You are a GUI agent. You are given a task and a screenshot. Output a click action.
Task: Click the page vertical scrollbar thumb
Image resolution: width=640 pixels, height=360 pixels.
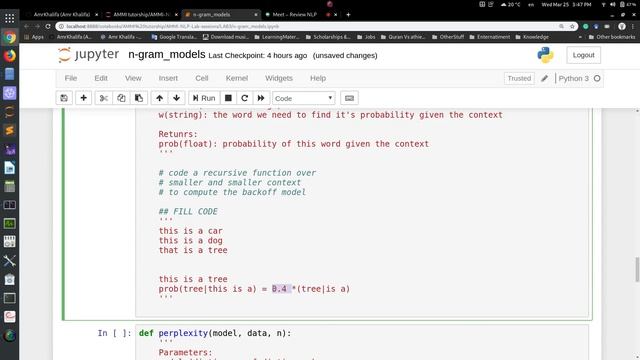click(637, 269)
